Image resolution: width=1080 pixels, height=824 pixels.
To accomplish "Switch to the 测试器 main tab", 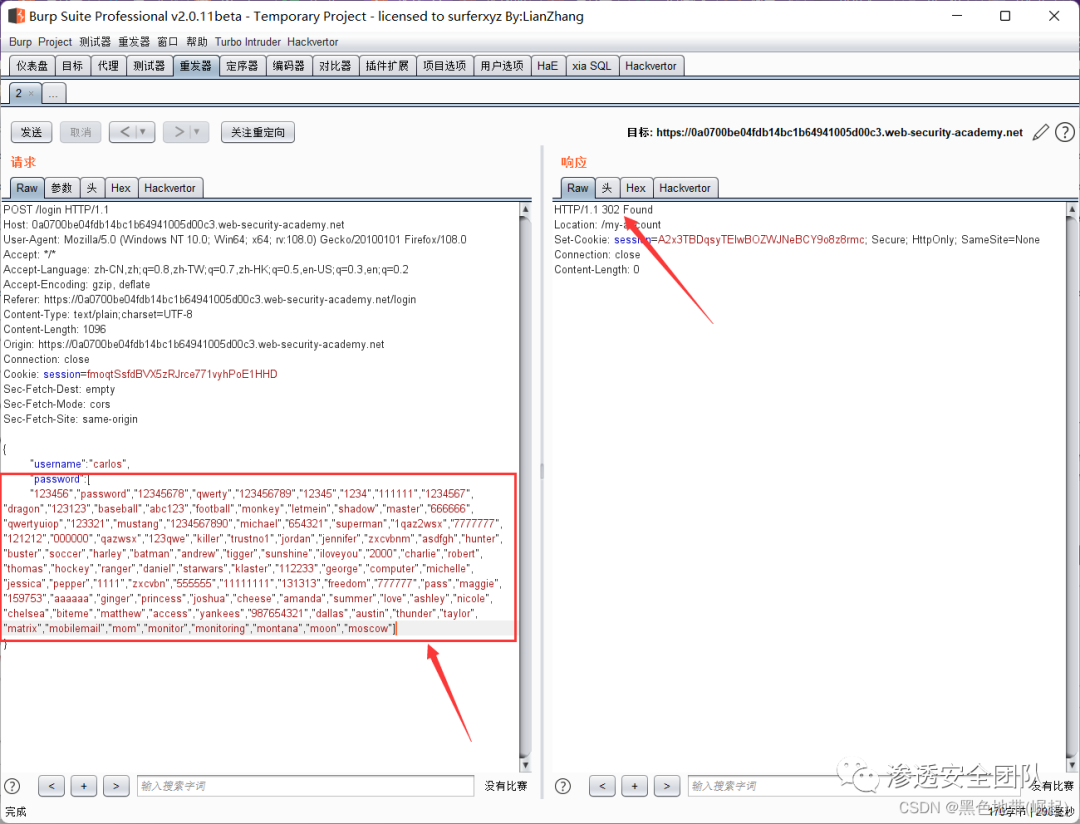I will [149, 66].
